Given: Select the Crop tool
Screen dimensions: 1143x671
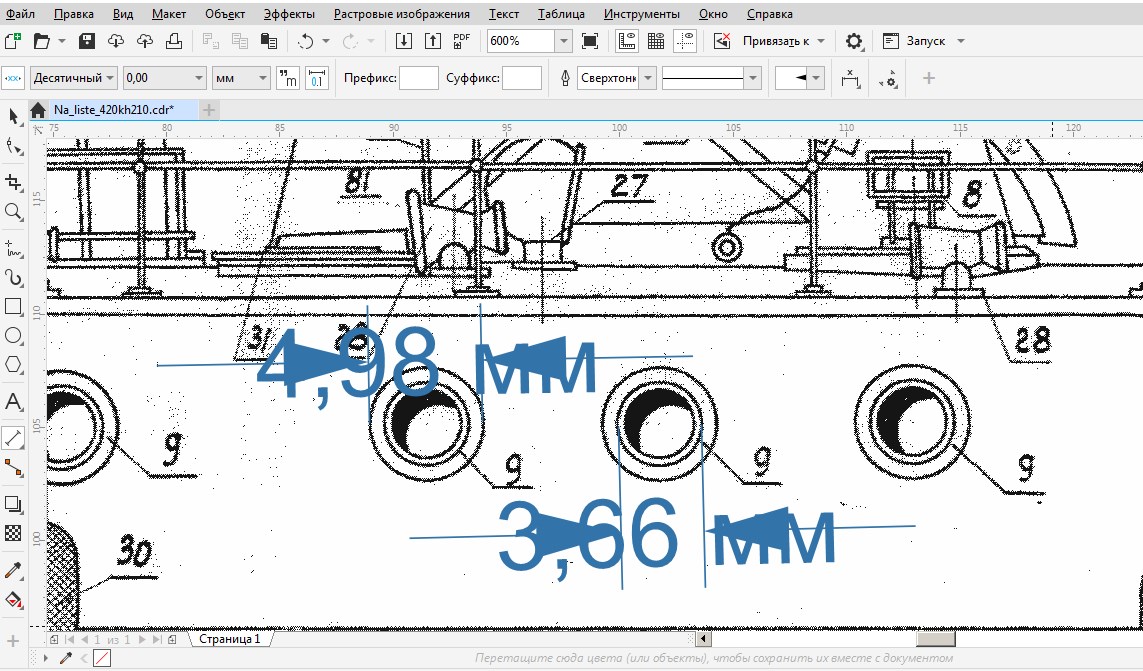Looking at the screenshot, I should (x=13, y=182).
